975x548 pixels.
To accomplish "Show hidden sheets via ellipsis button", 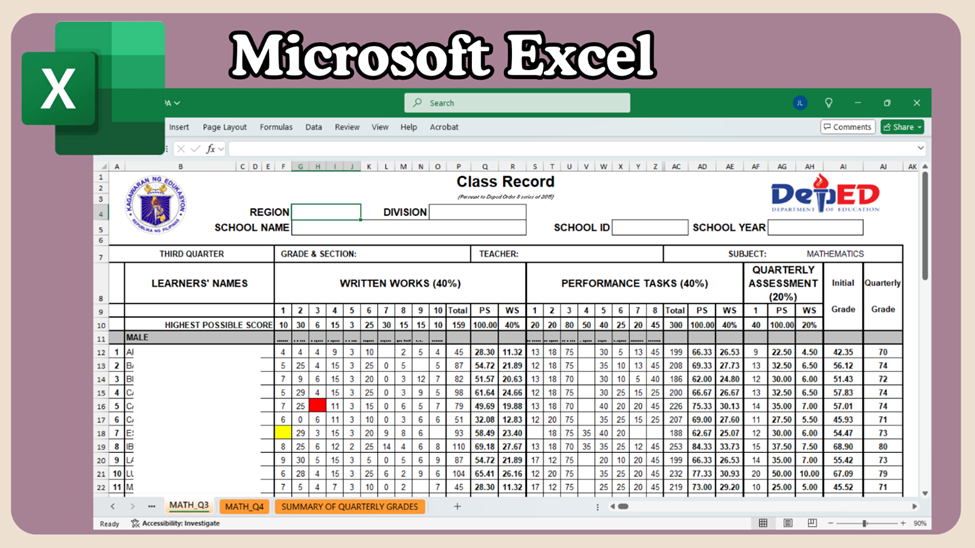I will (x=152, y=506).
